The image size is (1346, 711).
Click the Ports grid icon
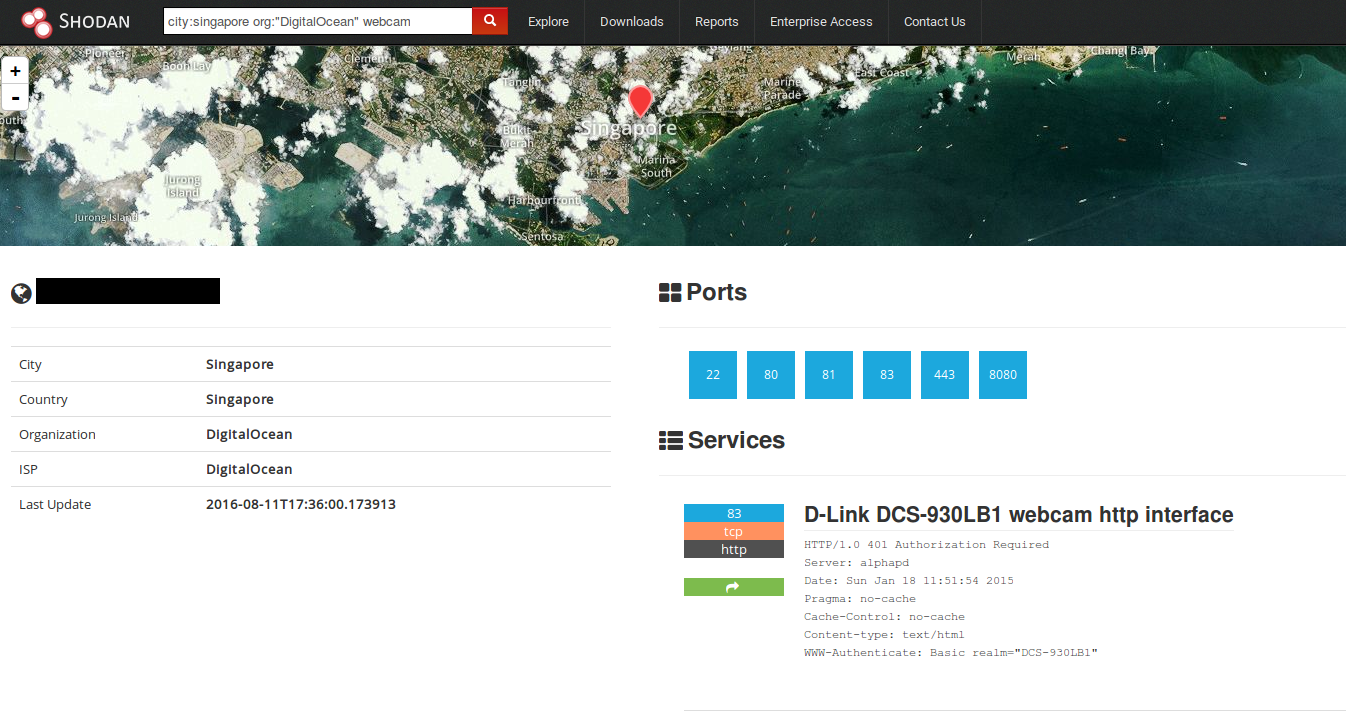click(x=670, y=293)
